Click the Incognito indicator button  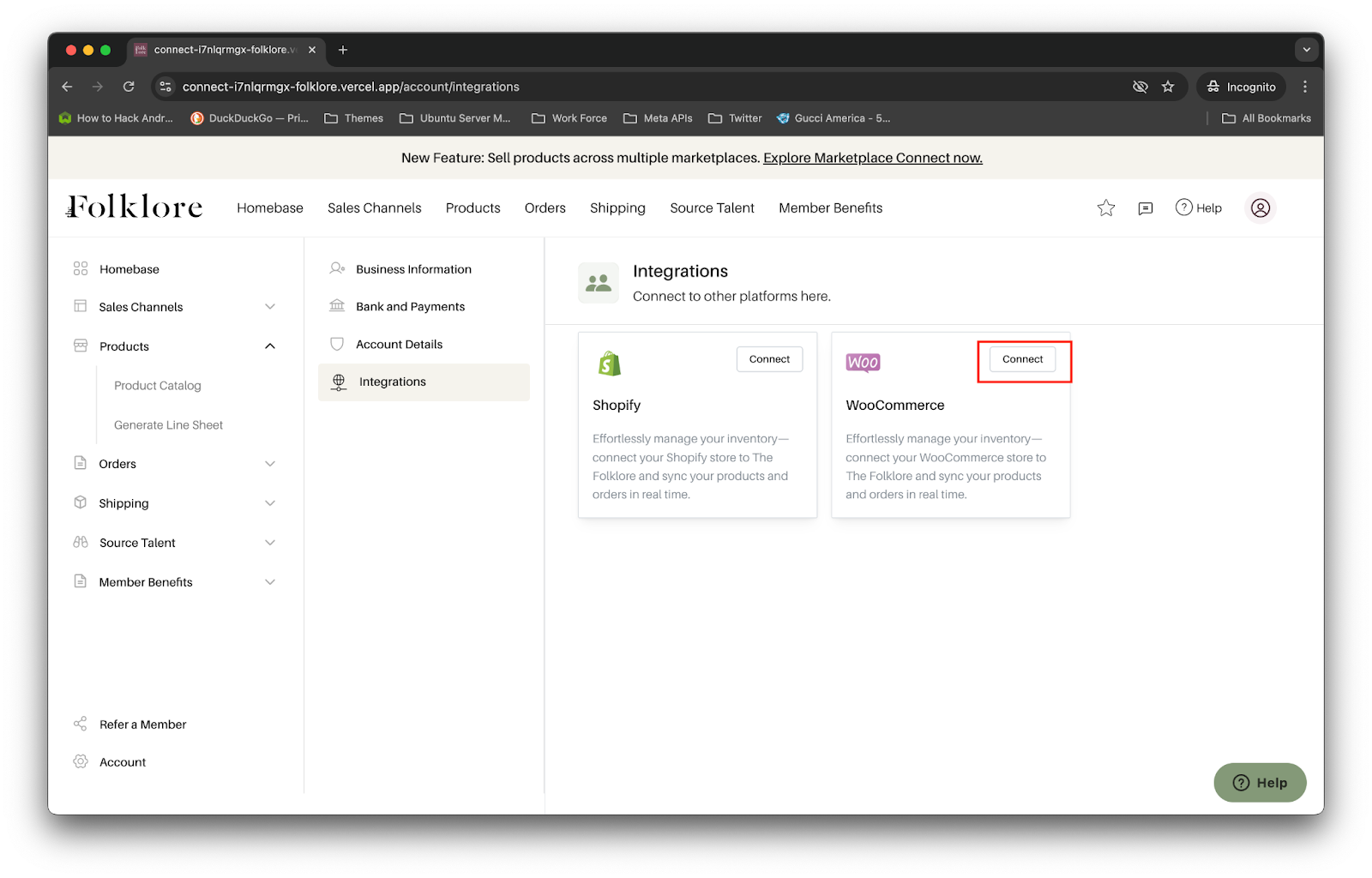(x=1241, y=87)
